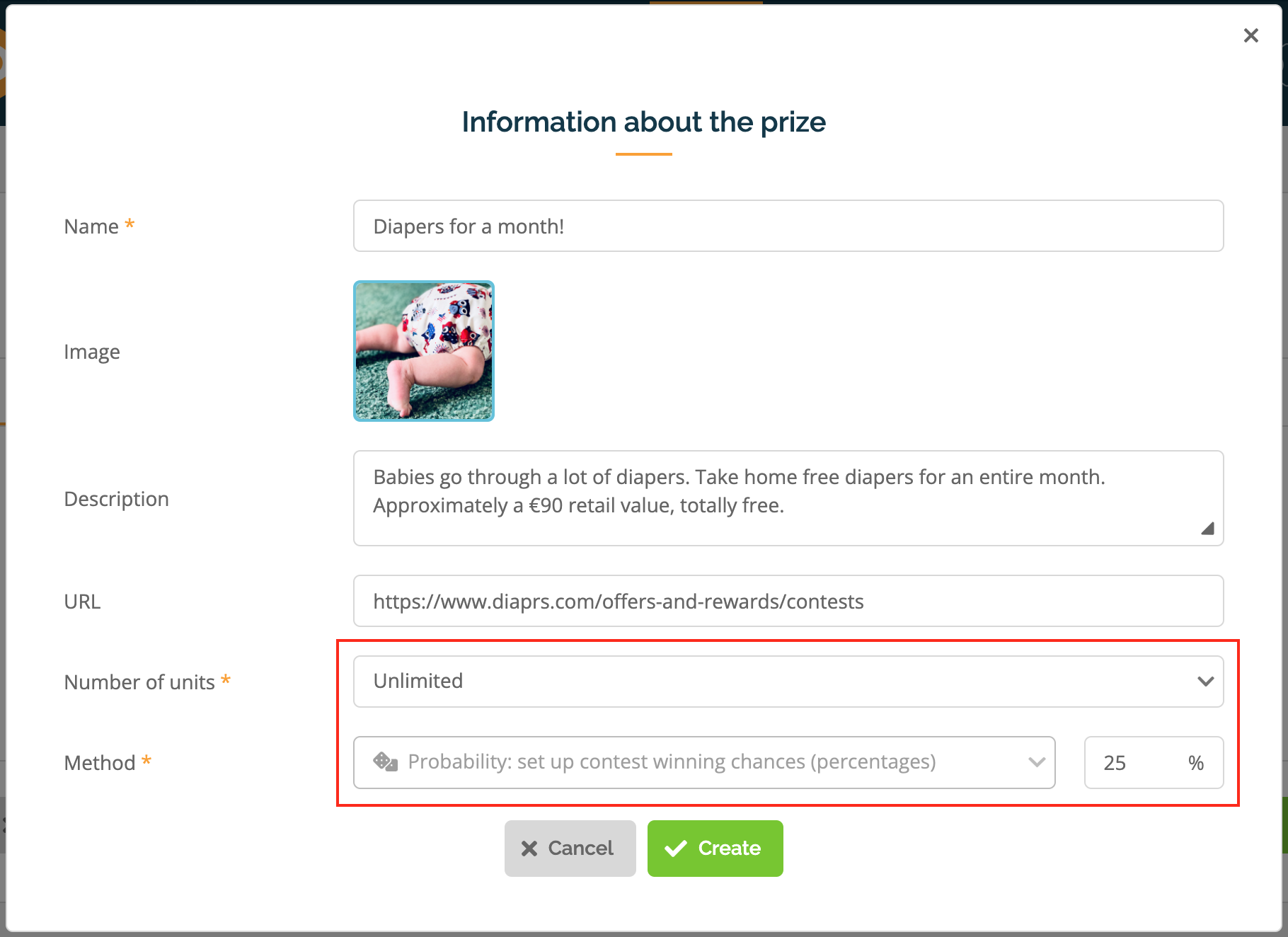Screen dimensions: 1288x937
Task: Click the 'Information about the prize' heading
Action: point(643,122)
